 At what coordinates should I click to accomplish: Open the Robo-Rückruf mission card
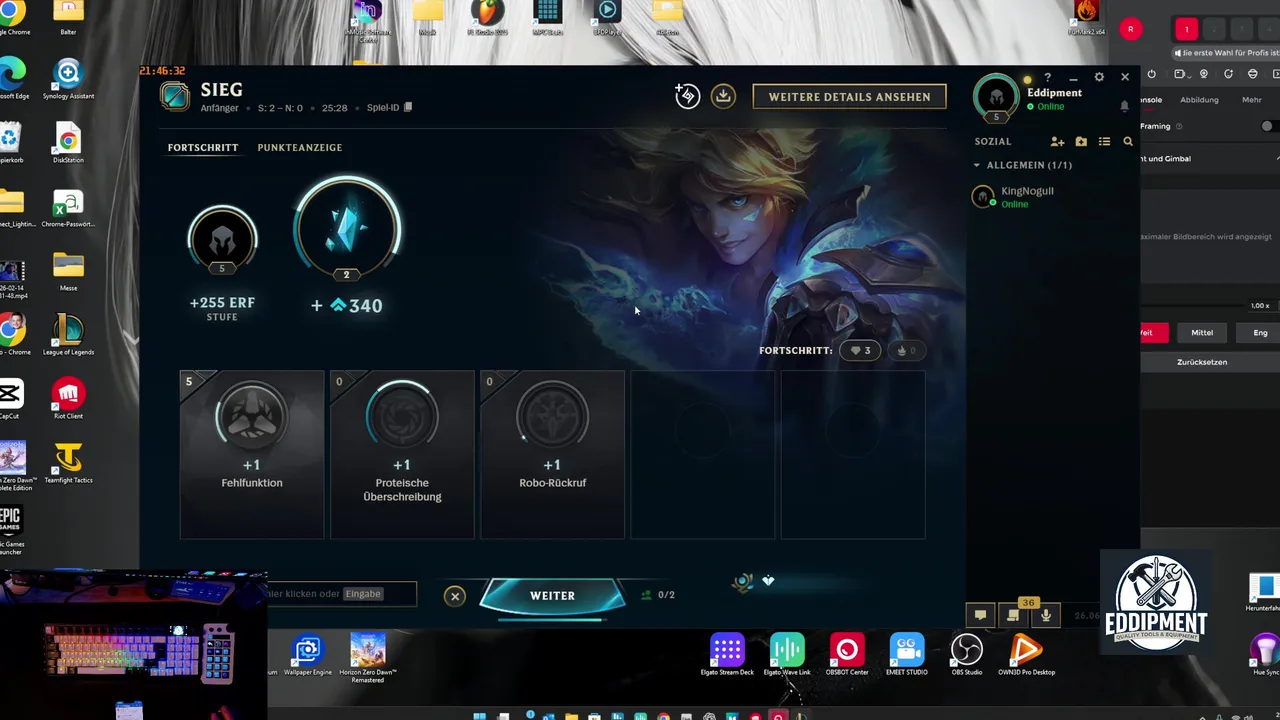tap(552, 455)
